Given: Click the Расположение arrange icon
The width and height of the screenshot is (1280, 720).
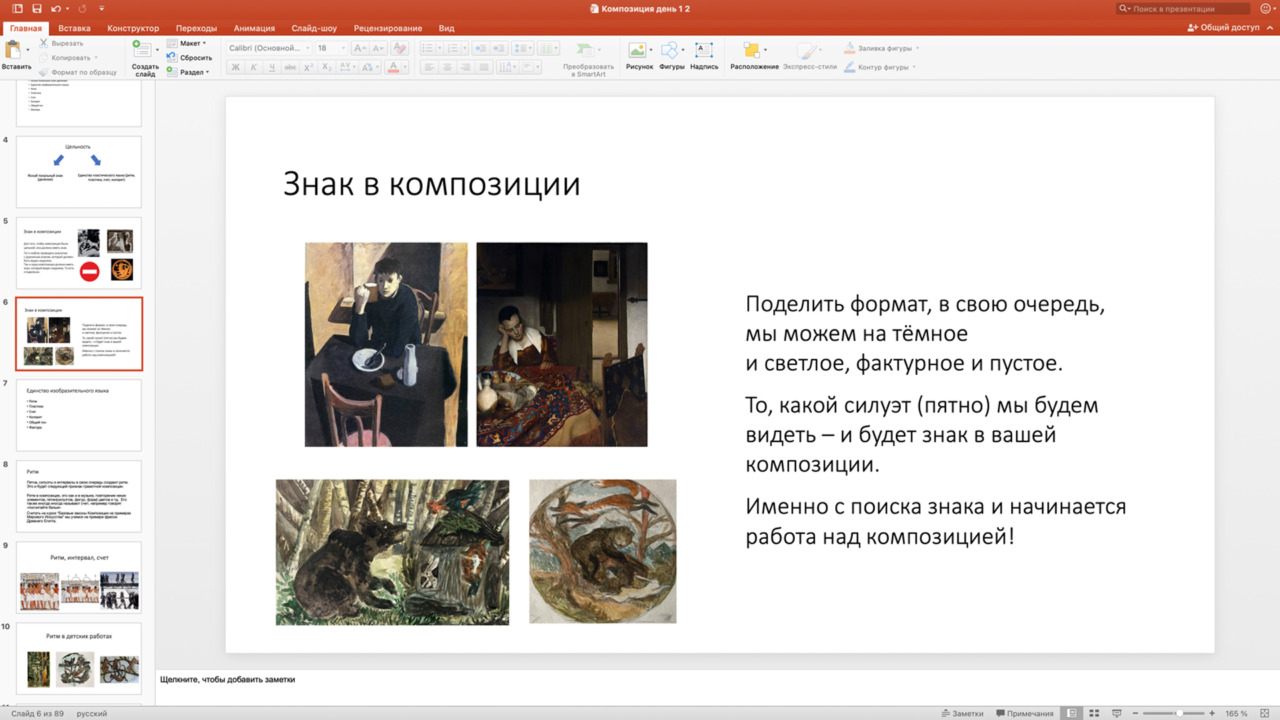Looking at the screenshot, I should [752, 50].
